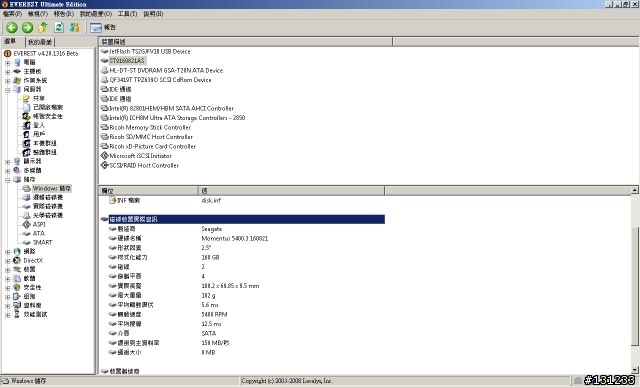Viewport: 640px width, 388px height.
Task: Open the Local Groups (本機群組) tree item
Action: [x=44, y=143]
